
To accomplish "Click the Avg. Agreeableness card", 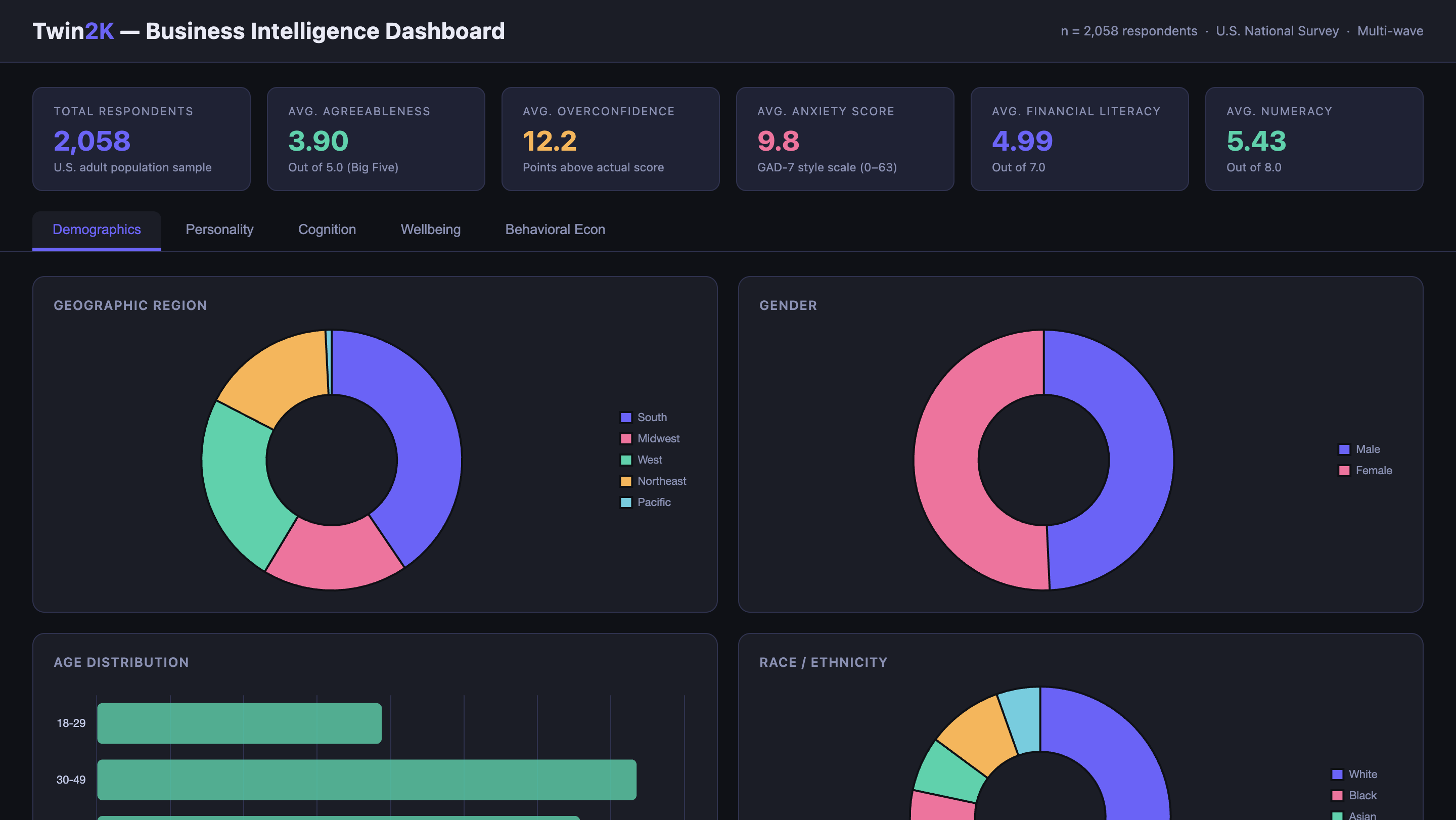I will (375, 139).
